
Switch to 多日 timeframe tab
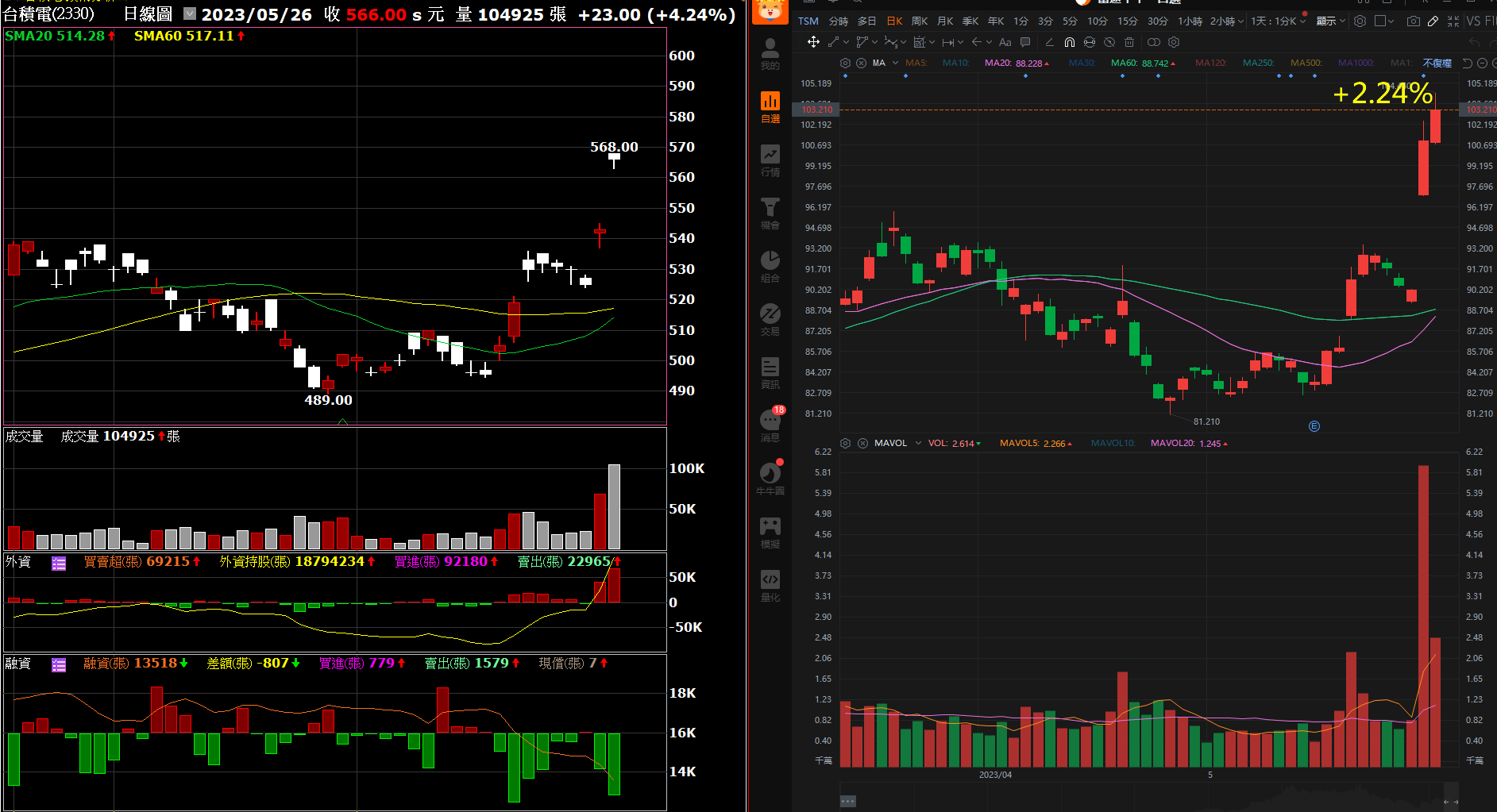866,21
